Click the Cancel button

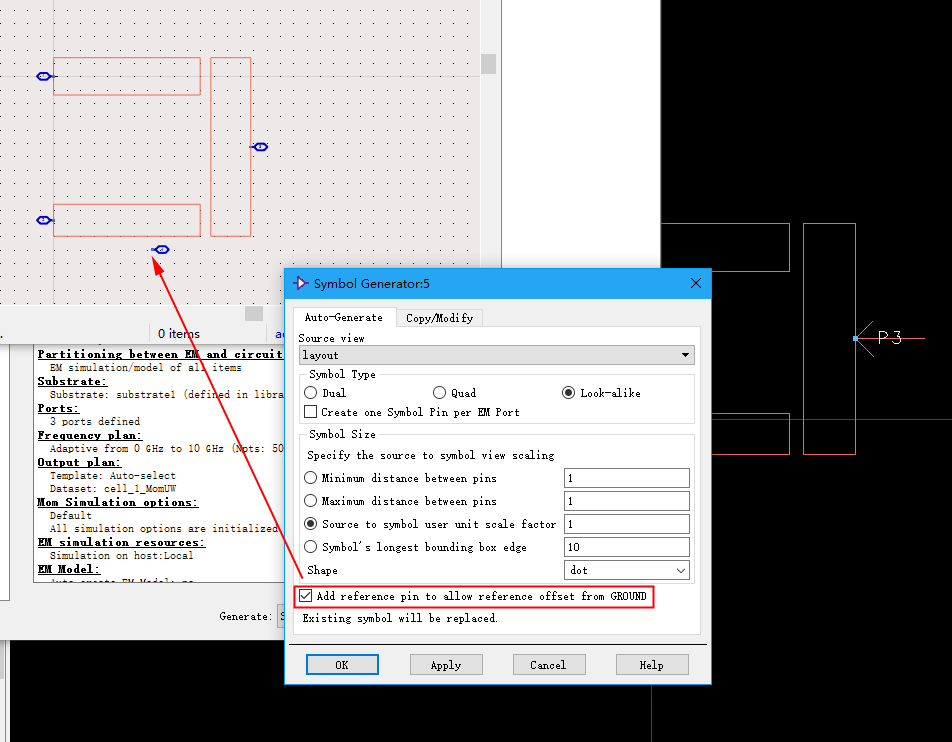click(x=549, y=665)
